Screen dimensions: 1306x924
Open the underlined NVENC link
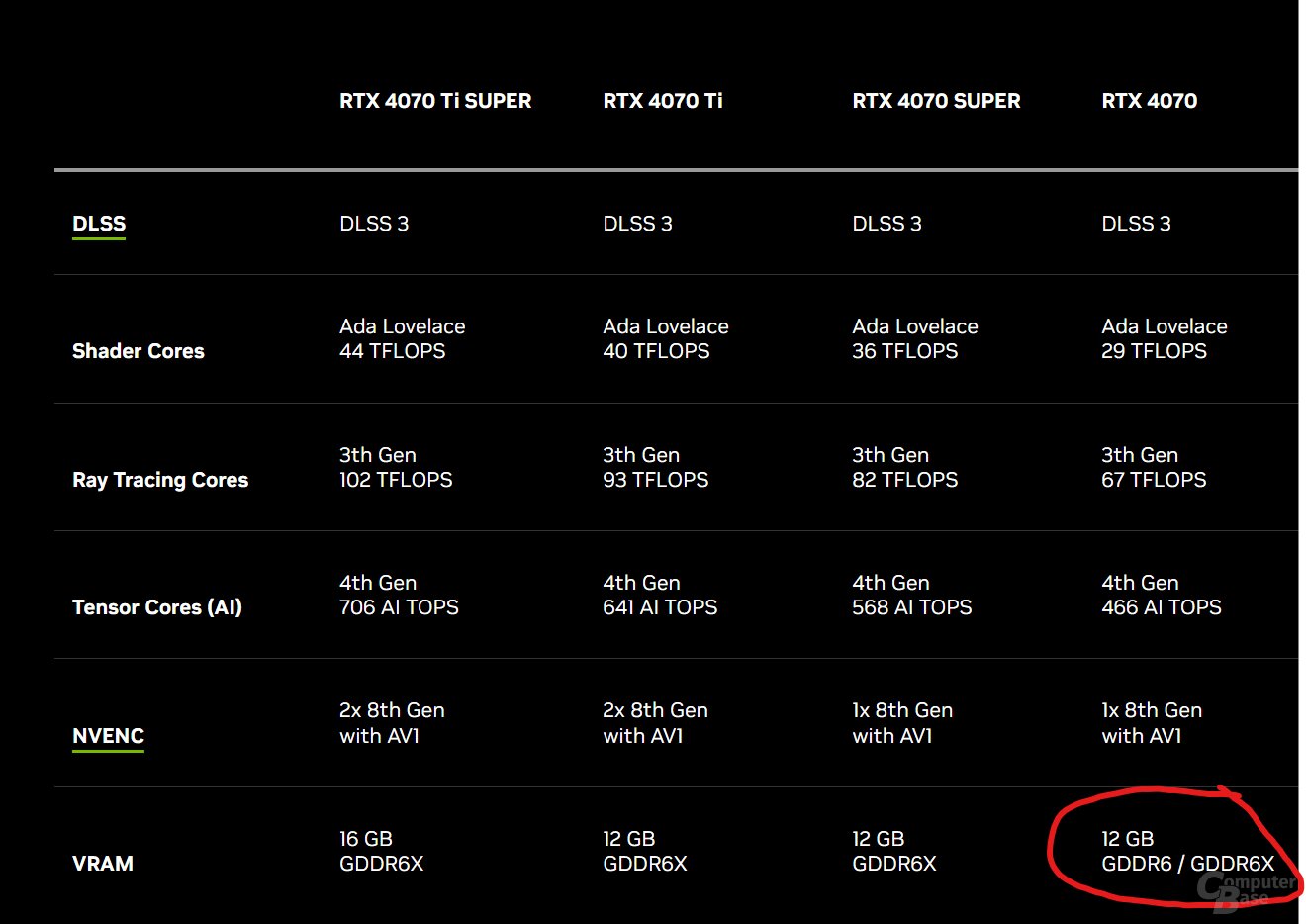coord(108,736)
